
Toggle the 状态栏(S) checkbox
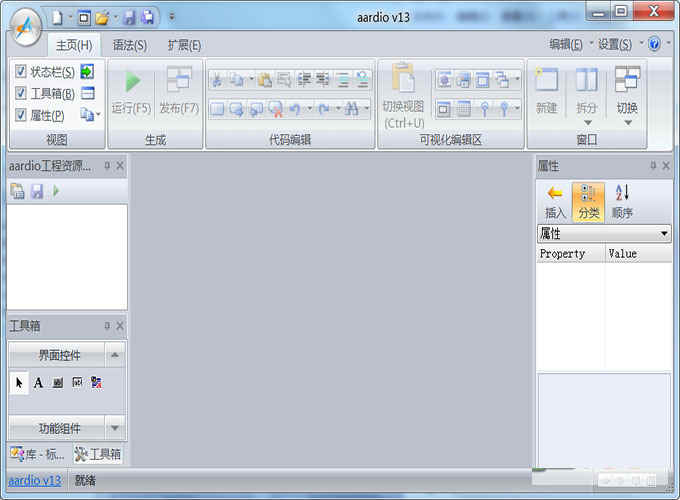point(20,71)
